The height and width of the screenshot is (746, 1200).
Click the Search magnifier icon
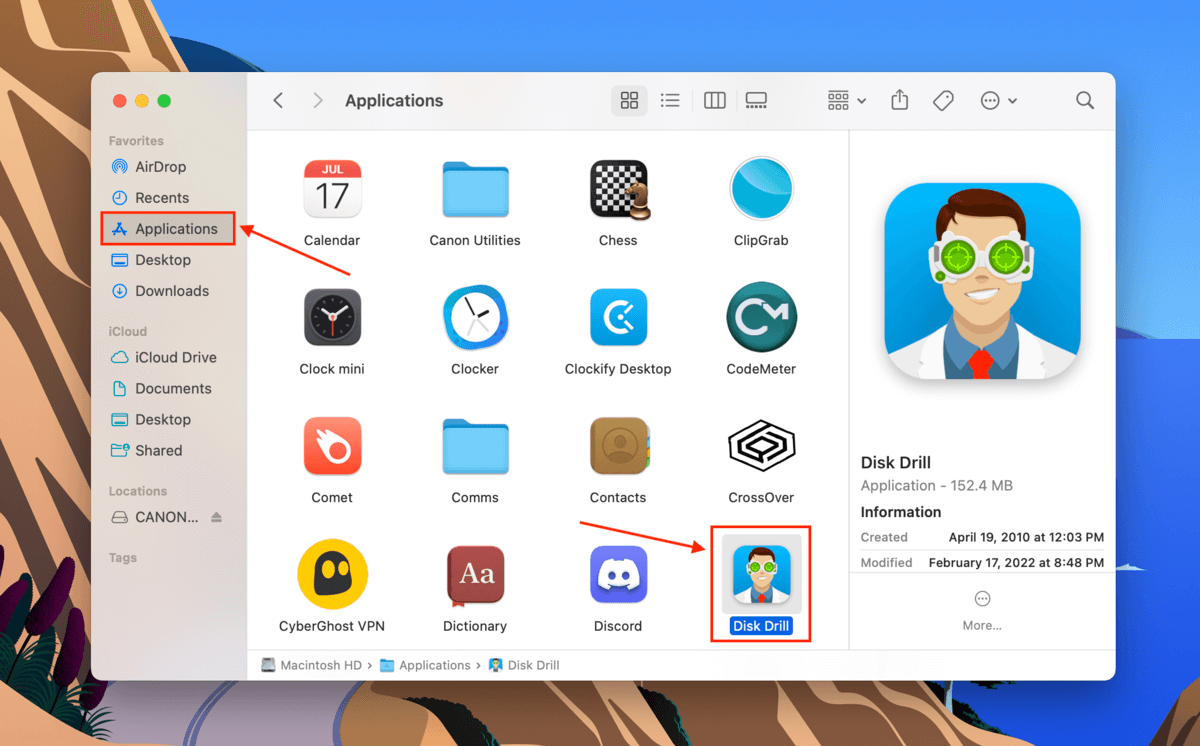1085,100
